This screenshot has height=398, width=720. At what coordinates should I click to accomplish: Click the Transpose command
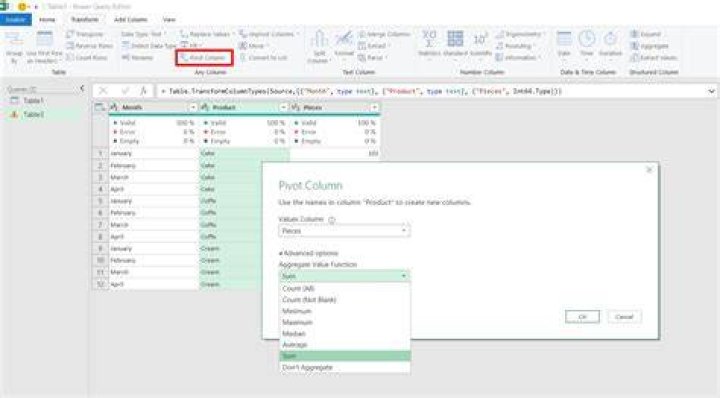click(x=85, y=34)
